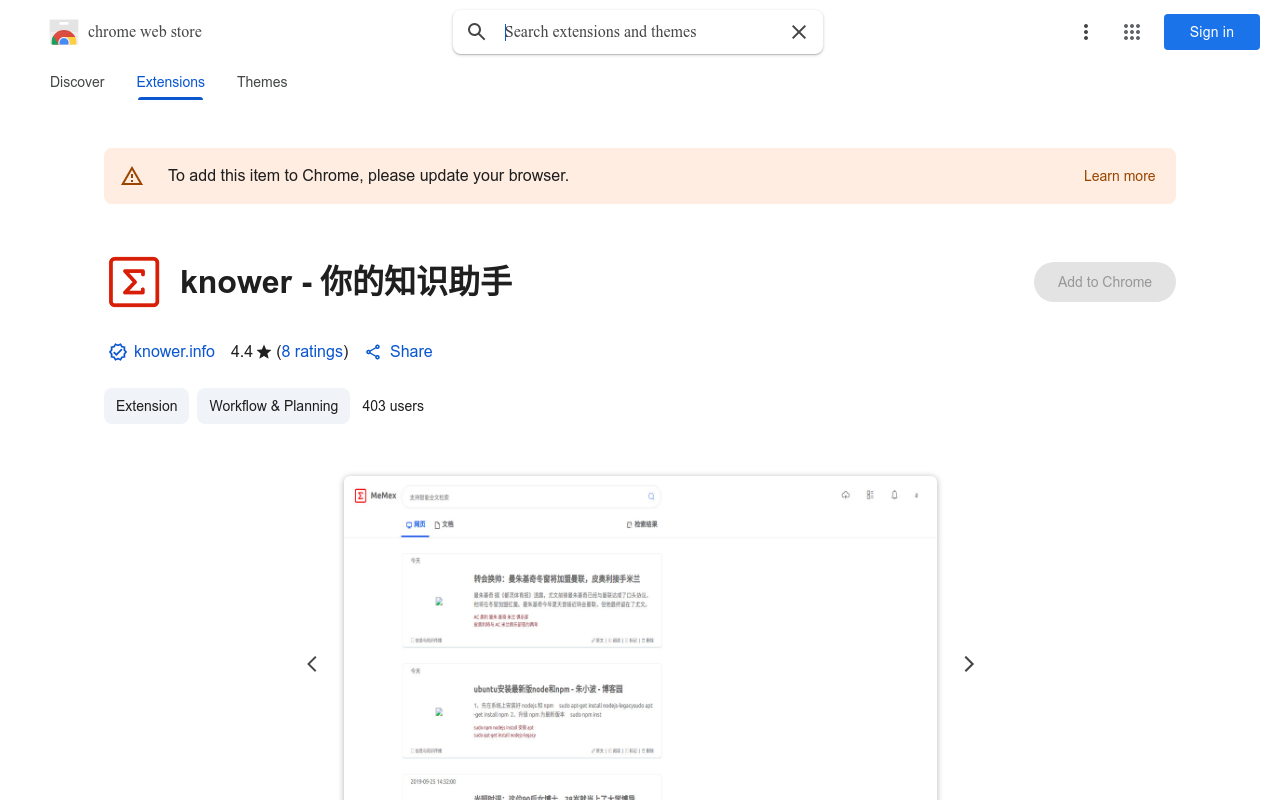Screen dimensions: 1280x800
Task: Click the Share icon
Action: click(373, 352)
